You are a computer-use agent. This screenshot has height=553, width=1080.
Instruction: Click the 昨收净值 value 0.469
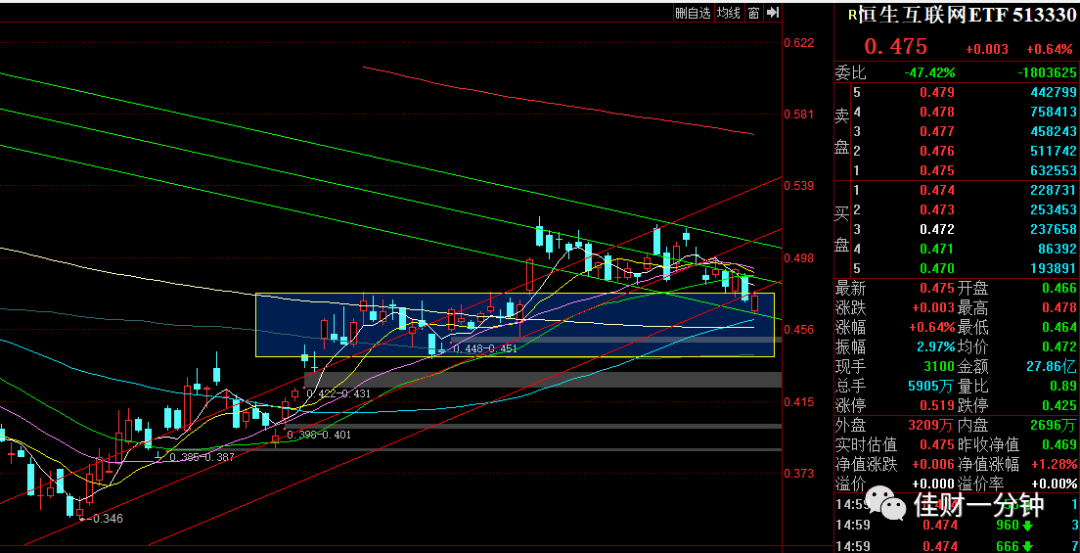tap(1061, 445)
